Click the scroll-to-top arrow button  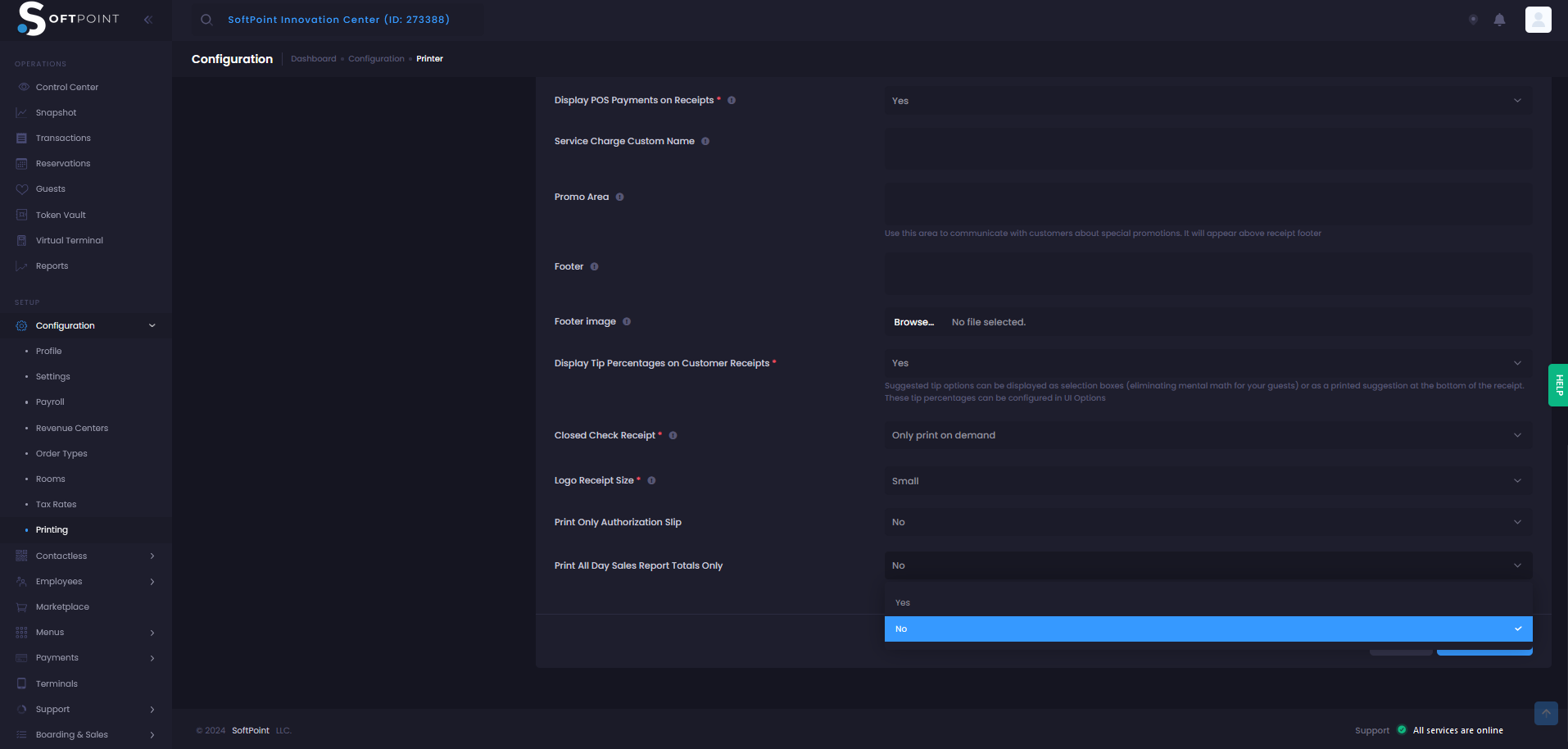(1546, 713)
